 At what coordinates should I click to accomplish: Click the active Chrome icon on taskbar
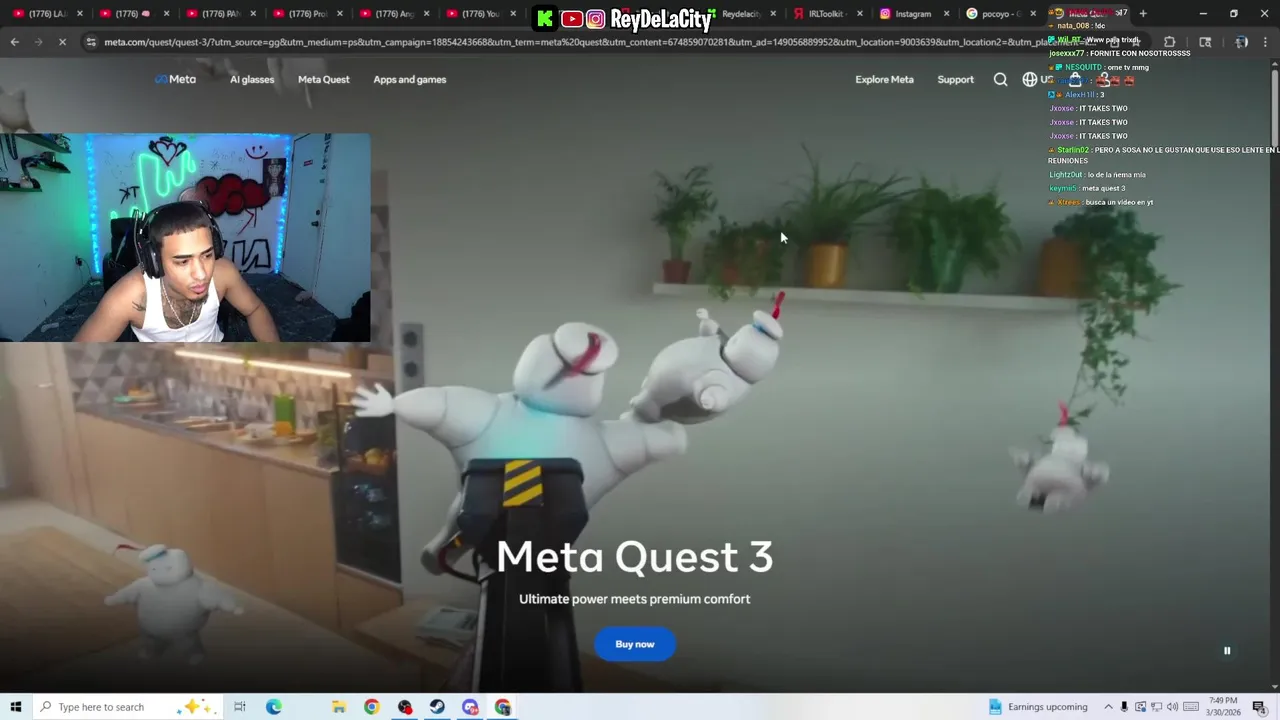click(x=503, y=707)
